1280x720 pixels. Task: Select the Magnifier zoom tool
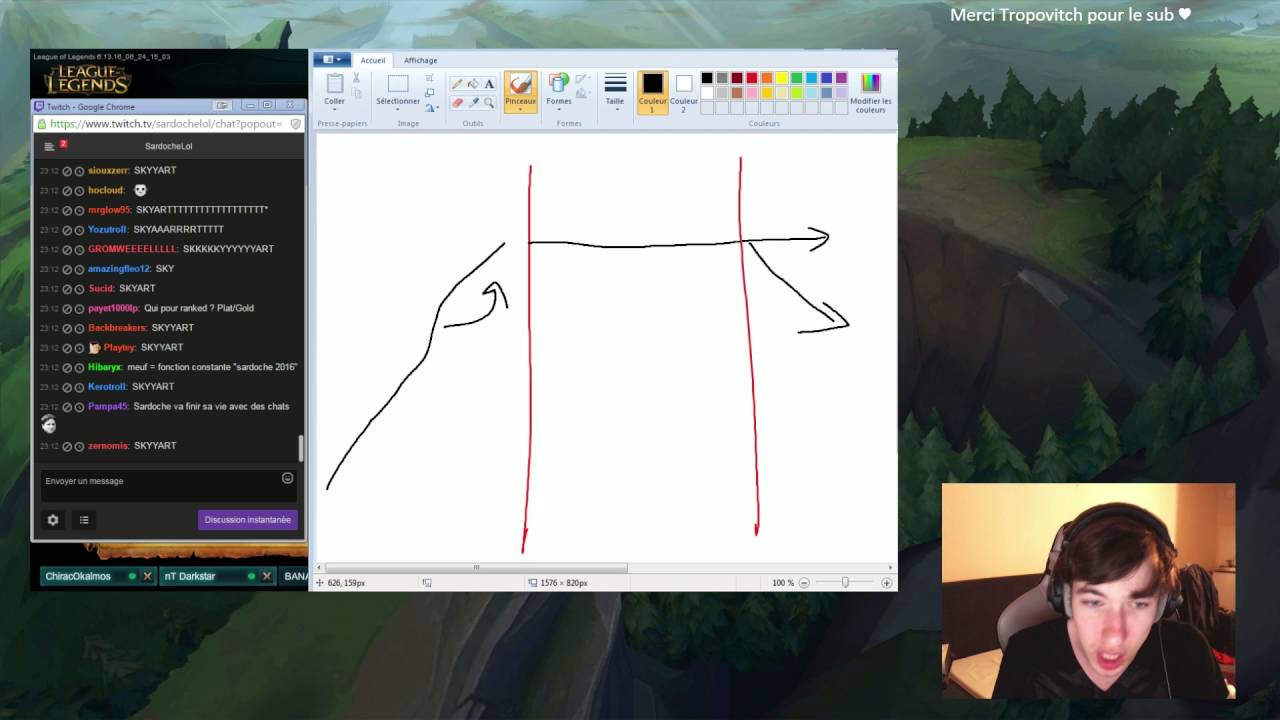(489, 102)
